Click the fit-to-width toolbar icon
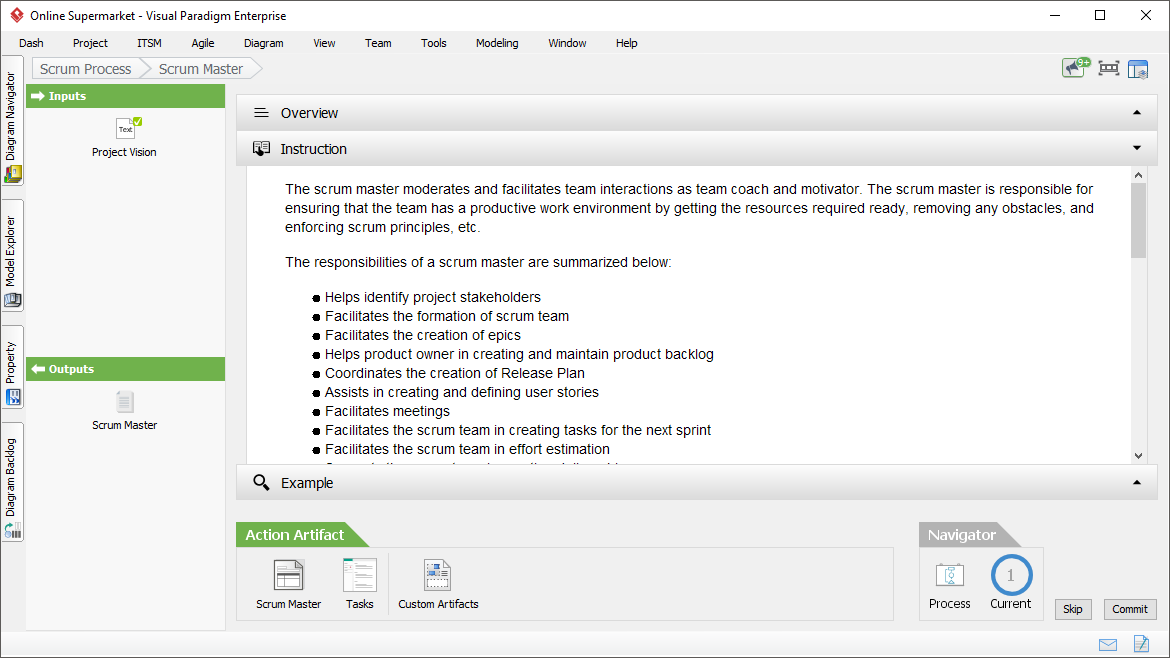Image resolution: width=1170 pixels, height=658 pixels. click(1109, 69)
